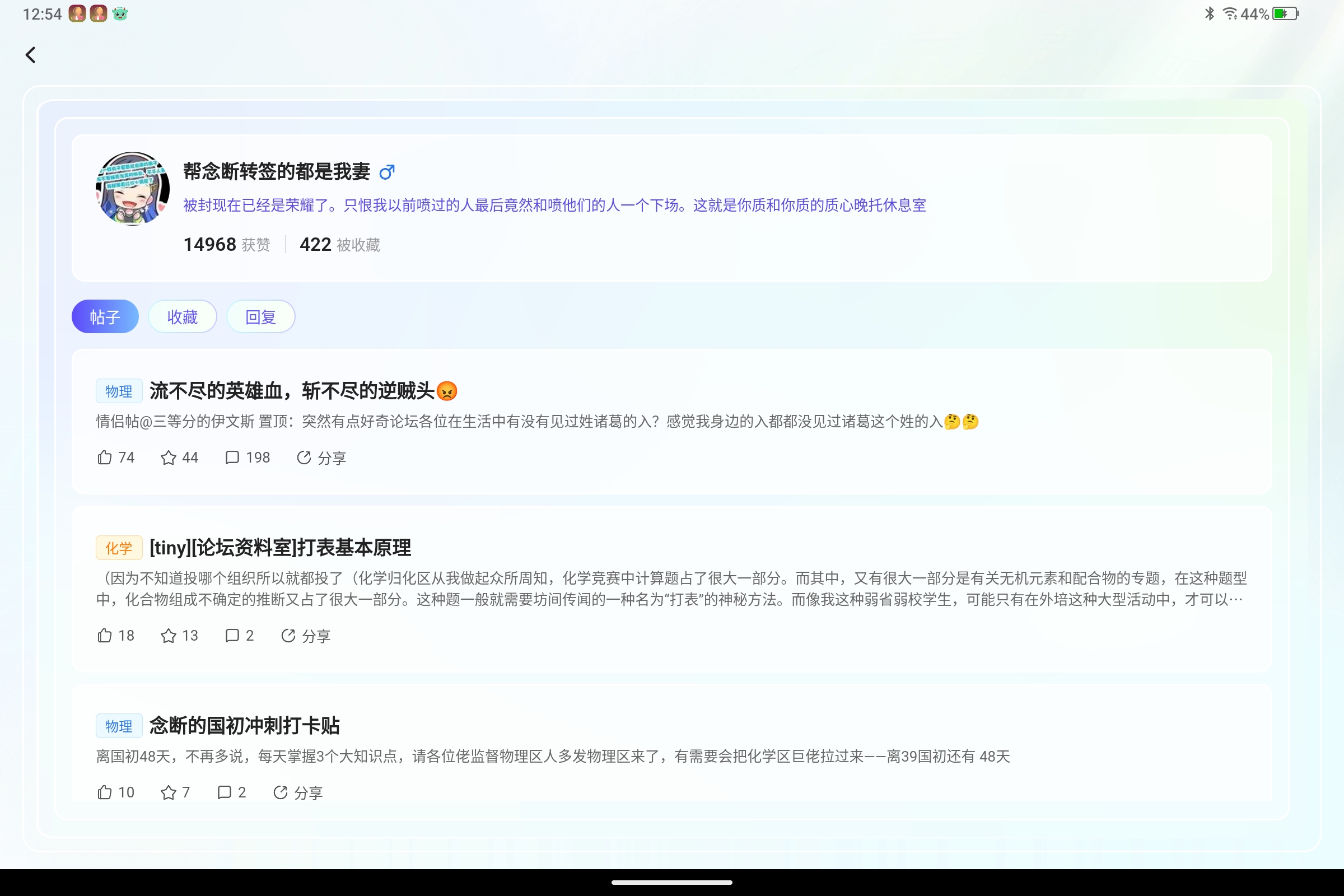
Task: Switch to the 收藏 tab
Action: 183,316
